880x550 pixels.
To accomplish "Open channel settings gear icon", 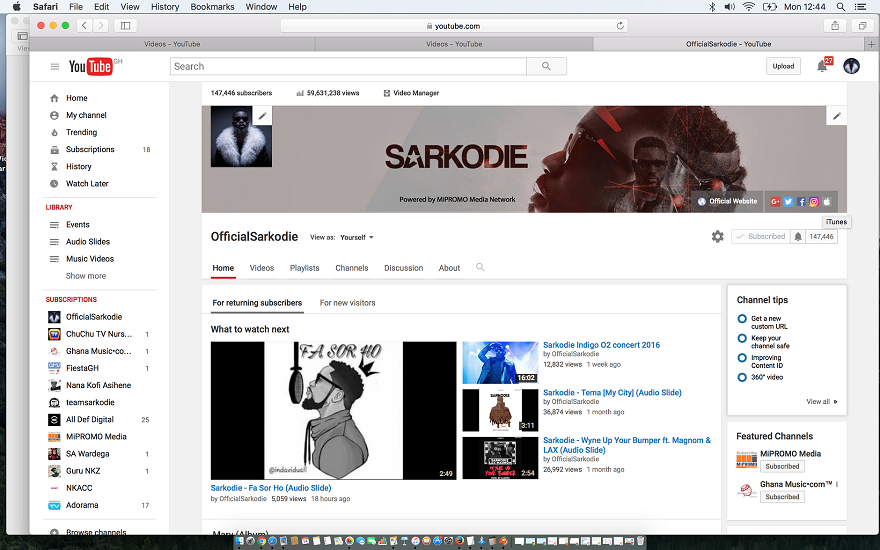I will [x=717, y=237].
